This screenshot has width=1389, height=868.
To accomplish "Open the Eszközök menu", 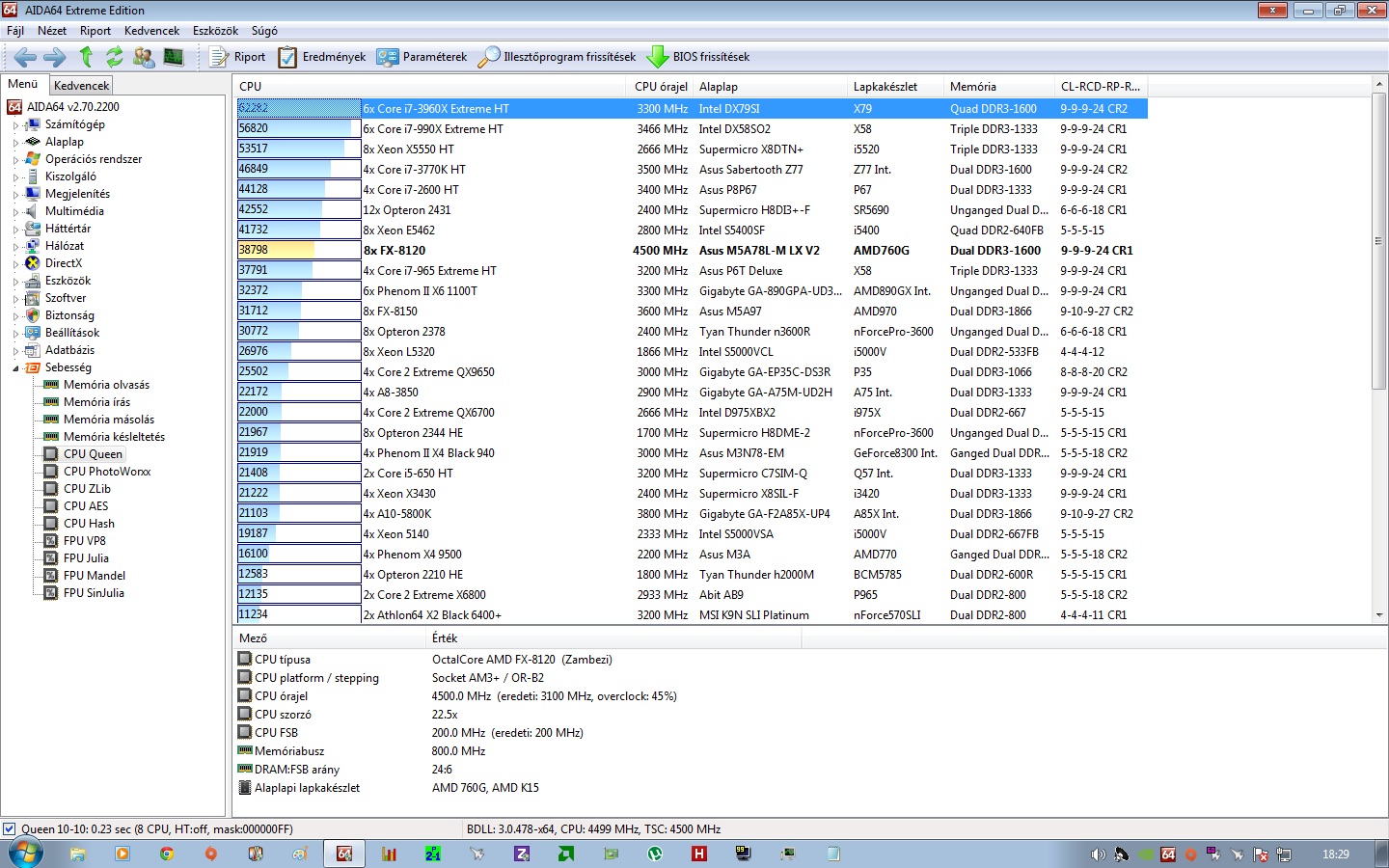I will (215, 31).
